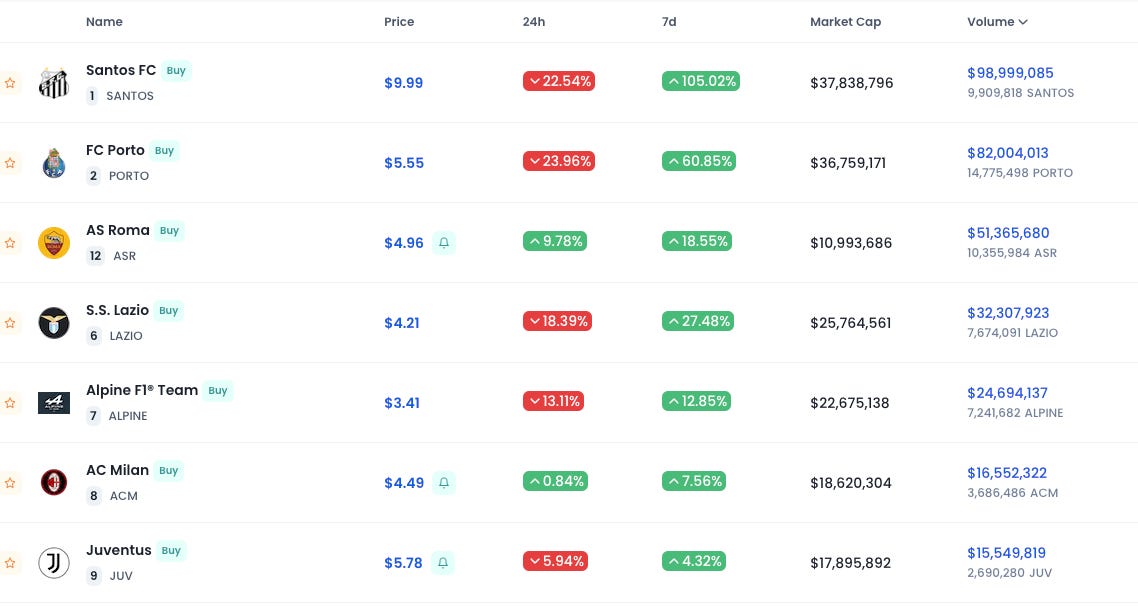The image size is (1138, 606).
Task: Click the FC Porto crest icon
Action: click(x=54, y=163)
